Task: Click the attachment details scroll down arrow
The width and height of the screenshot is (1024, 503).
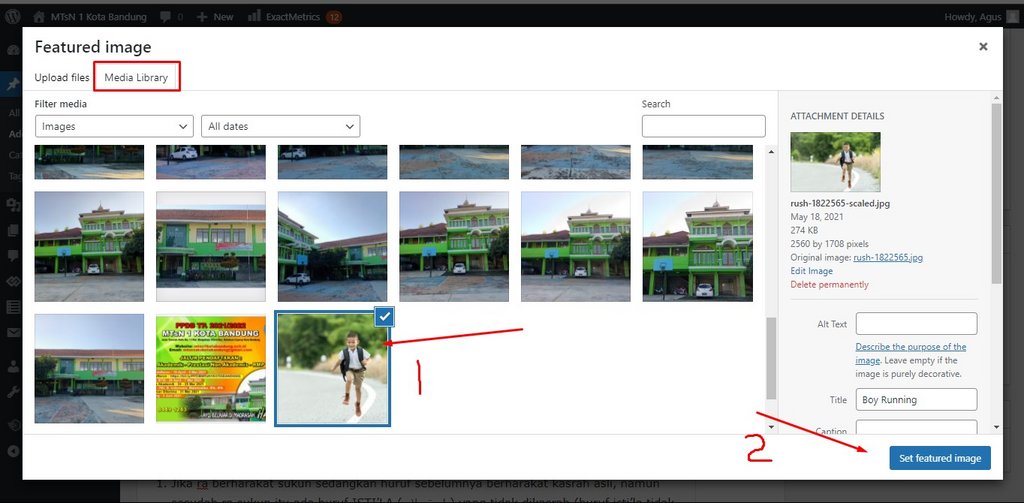Action: 996,427
